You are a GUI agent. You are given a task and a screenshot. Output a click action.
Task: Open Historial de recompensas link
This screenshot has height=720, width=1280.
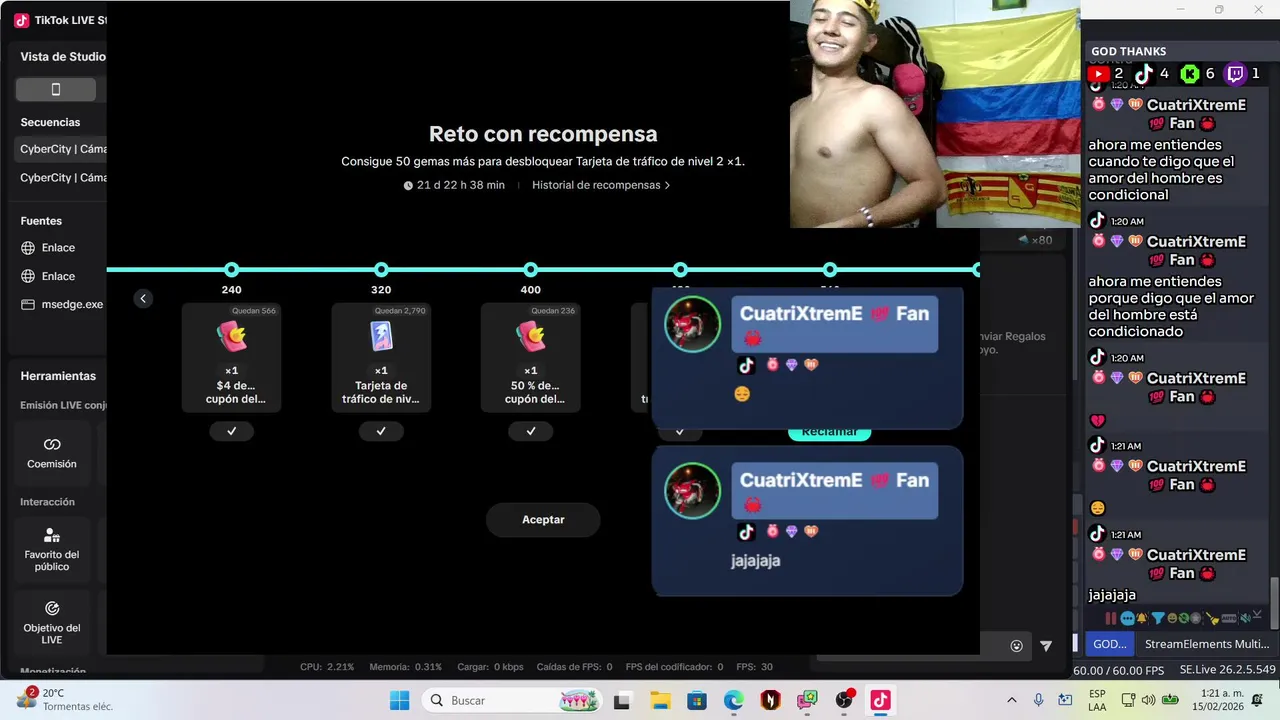click(601, 185)
